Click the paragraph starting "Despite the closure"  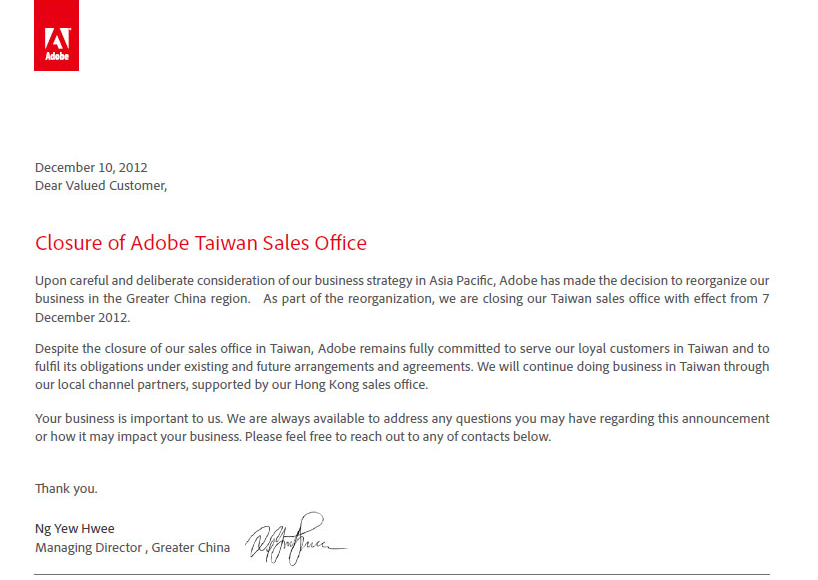coord(401,366)
